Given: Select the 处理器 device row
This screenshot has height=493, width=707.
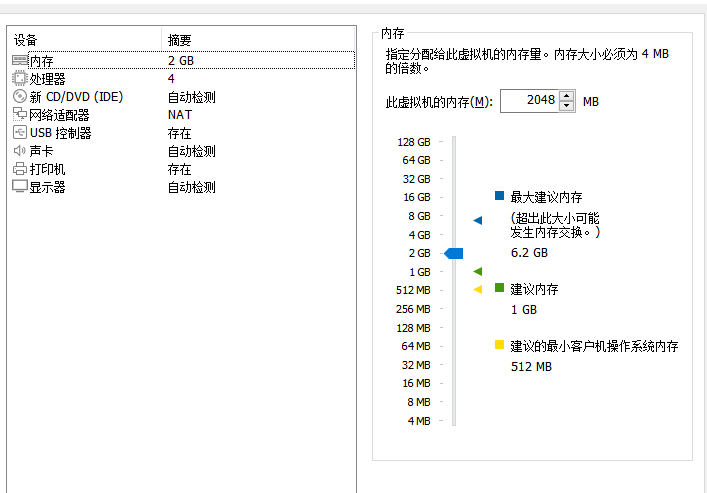Looking at the screenshot, I should [x=181, y=78].
